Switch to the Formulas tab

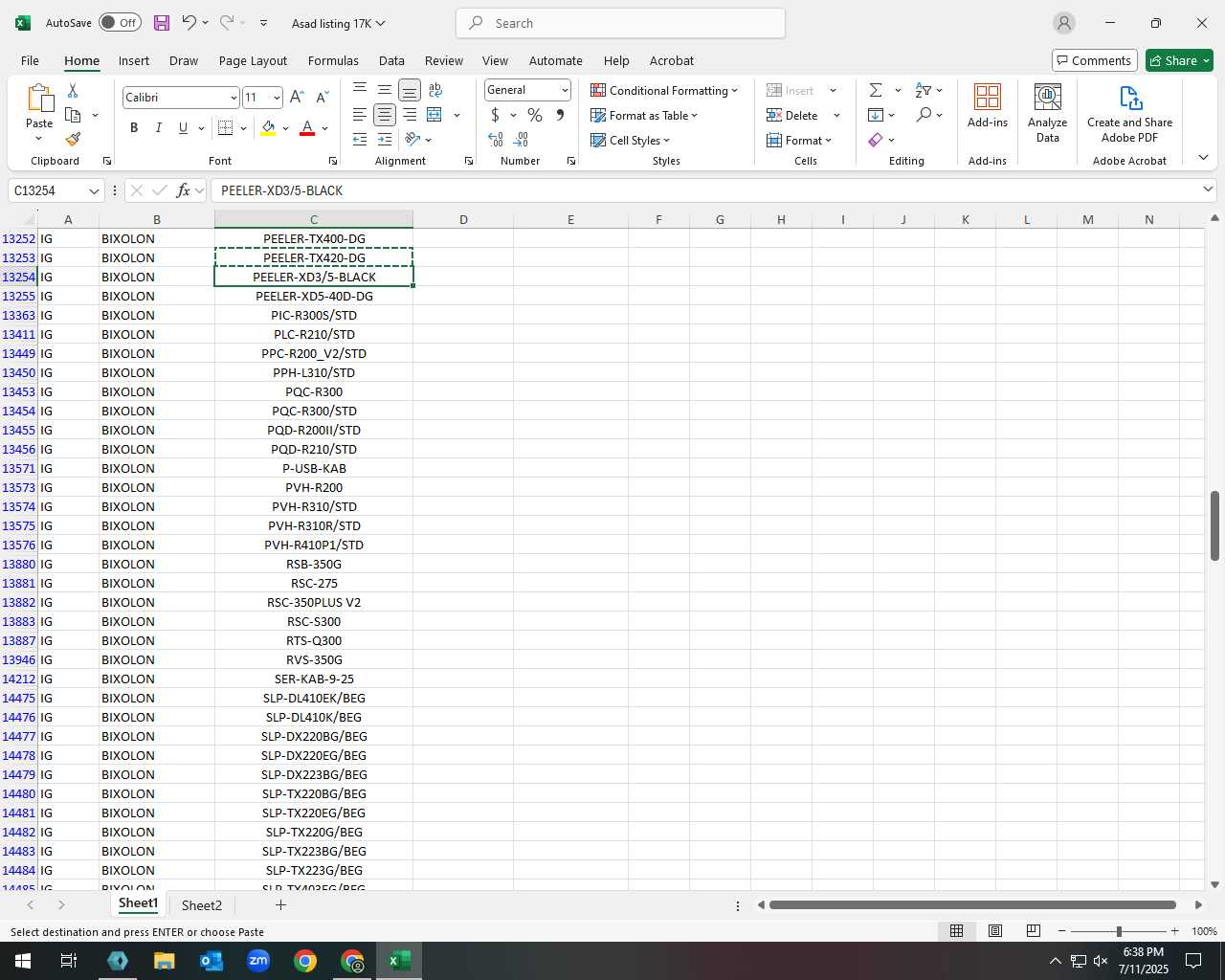coord(333,60)
